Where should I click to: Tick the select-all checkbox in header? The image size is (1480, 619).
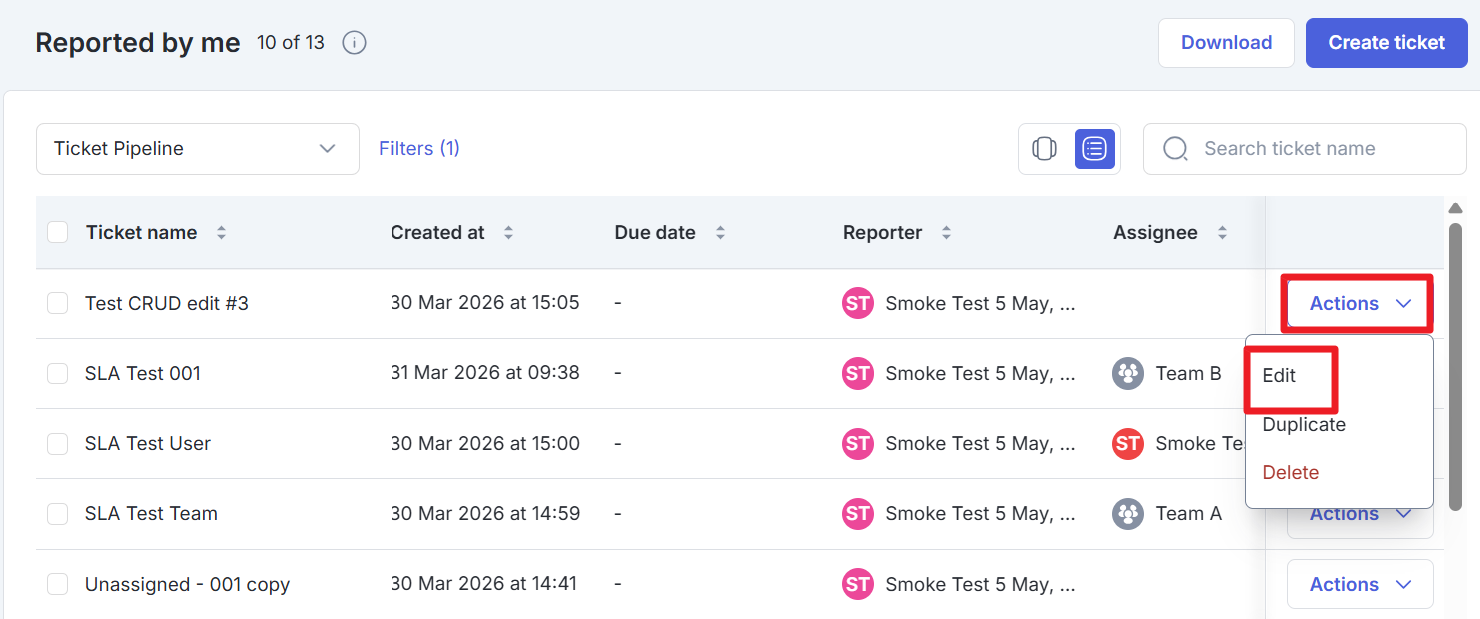58,232
